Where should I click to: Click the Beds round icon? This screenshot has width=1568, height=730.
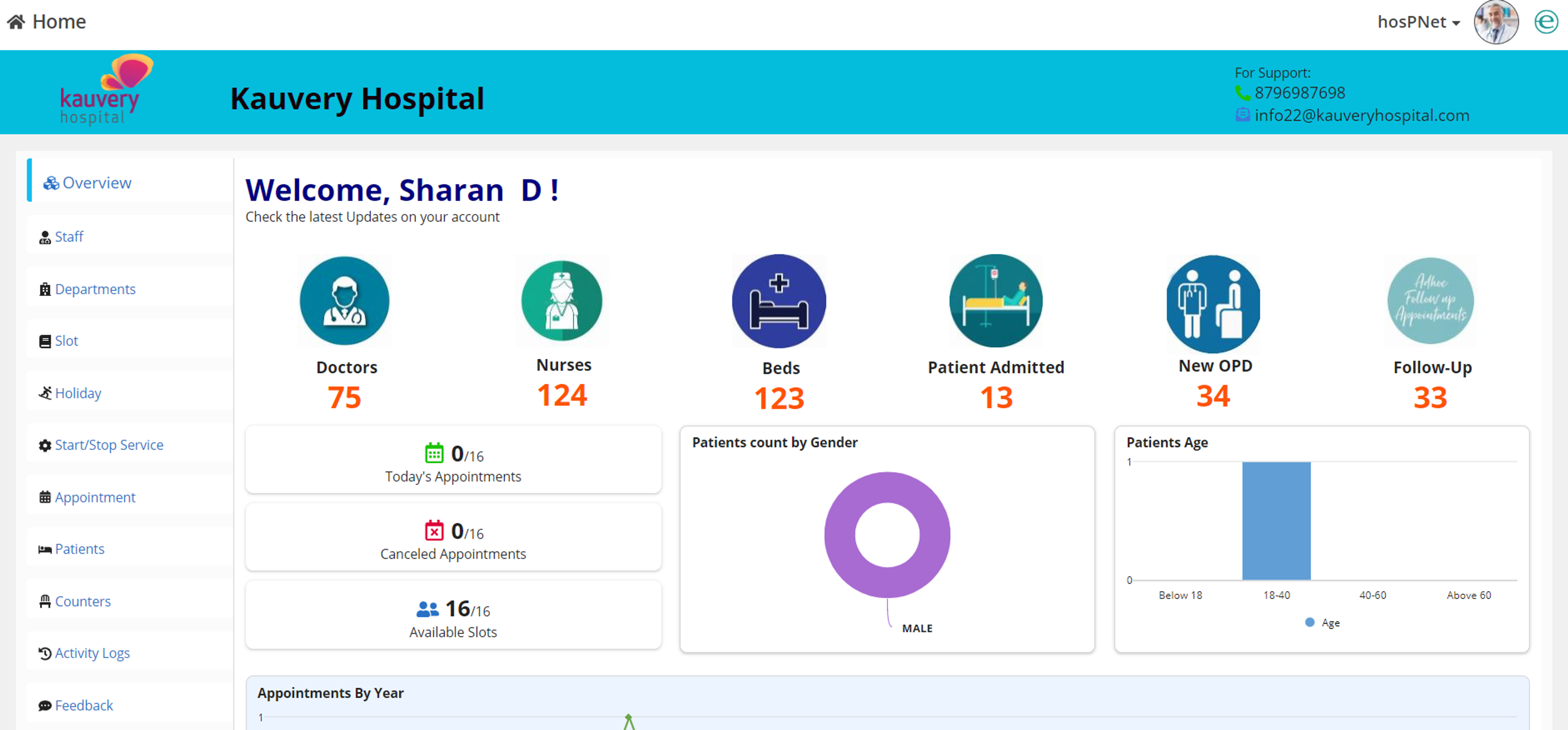coord(779,301)
